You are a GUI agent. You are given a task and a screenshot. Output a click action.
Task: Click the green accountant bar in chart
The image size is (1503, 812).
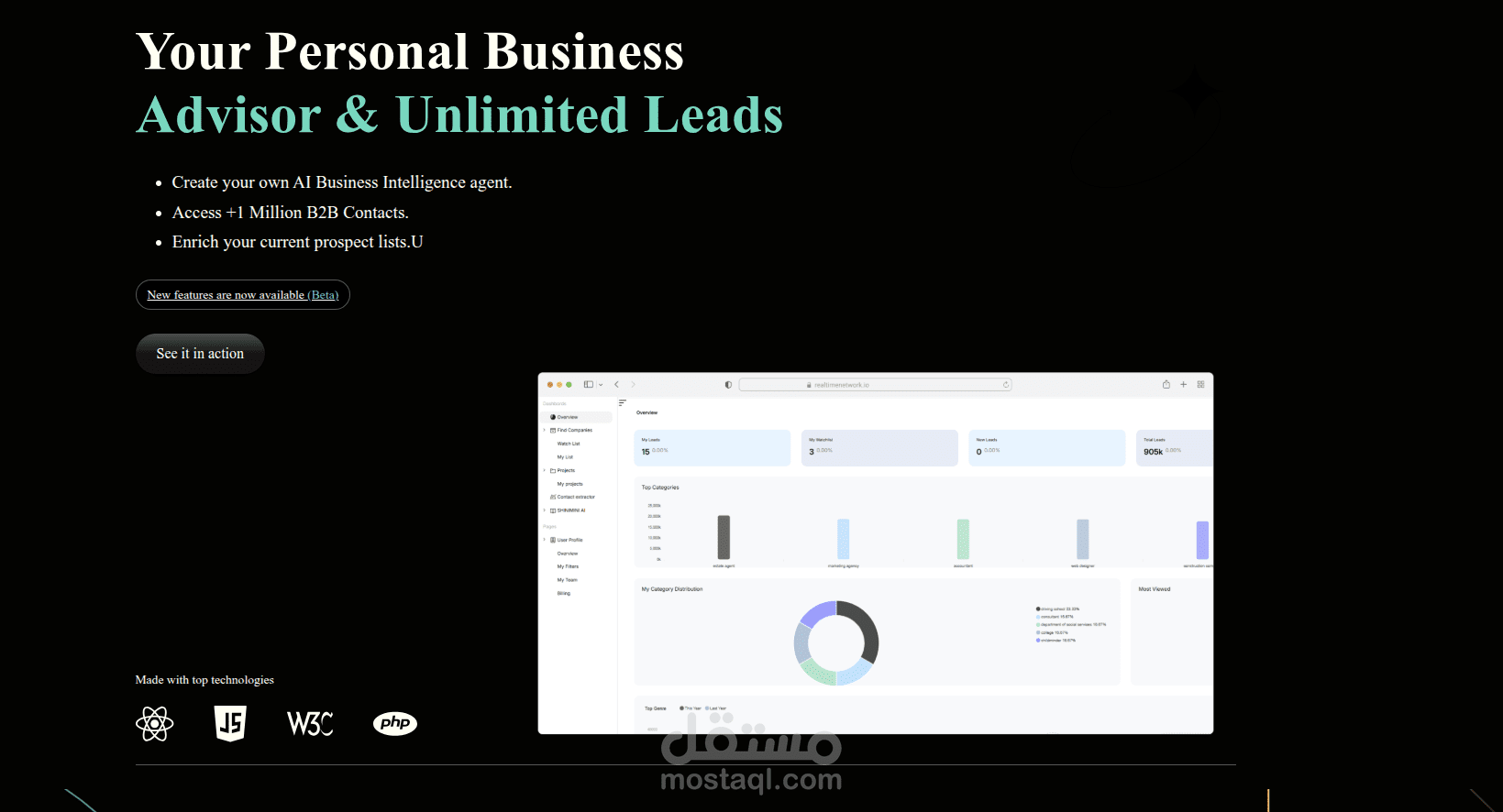tap(963, 539)
